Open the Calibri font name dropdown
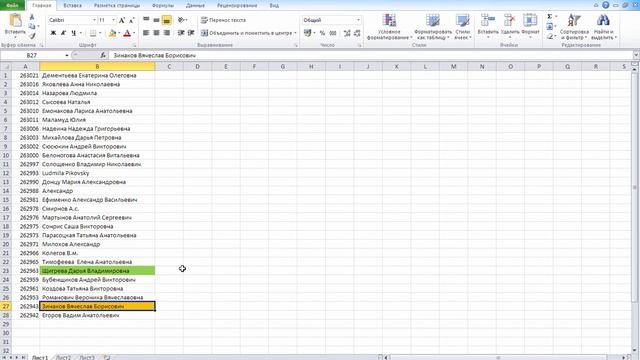This screenshot has width=640, height=360. pos(94,20)
